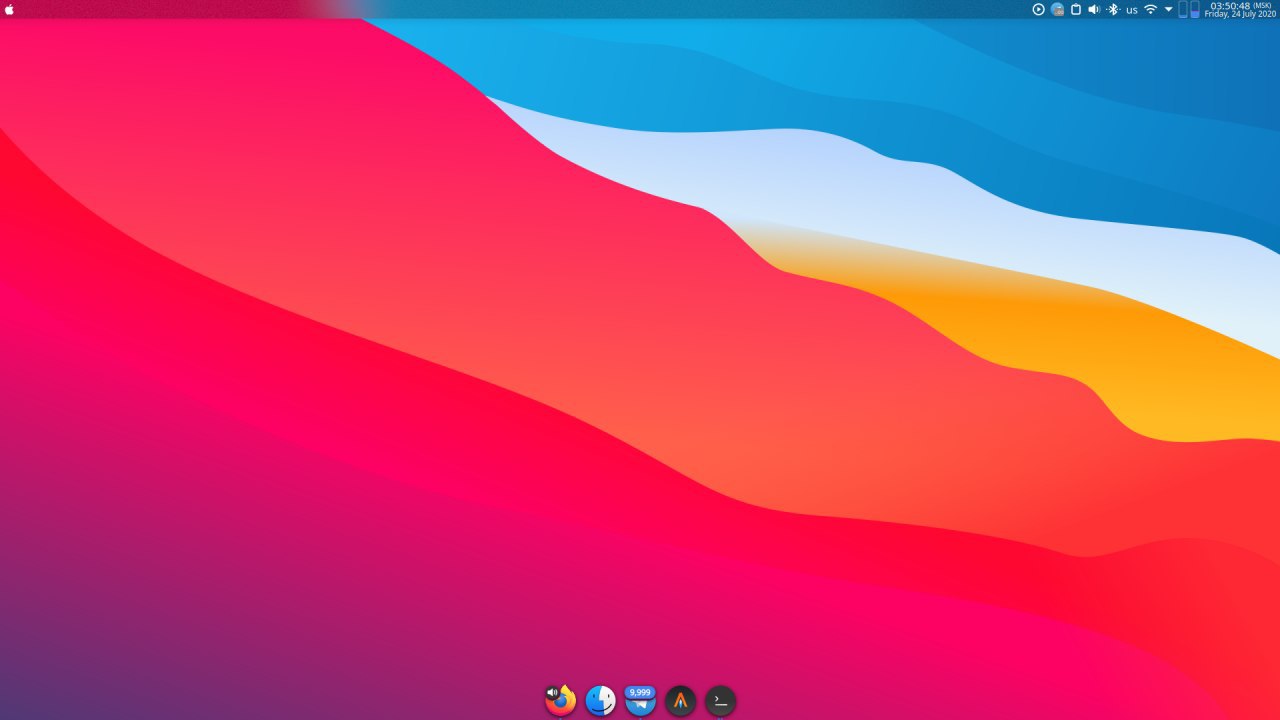Click the round avatar tray icon
Viewport: 1280px width, 720px height.
pos(1057,9)
